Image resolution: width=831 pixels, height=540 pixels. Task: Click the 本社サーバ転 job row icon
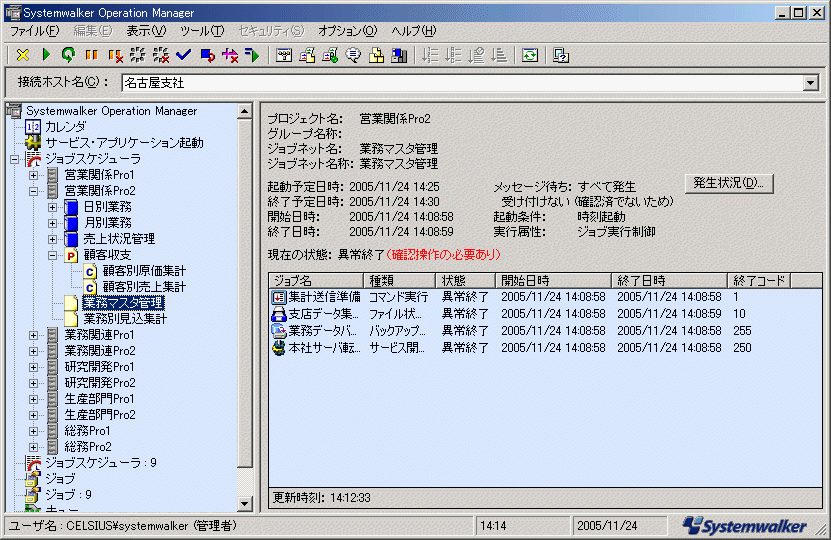click(x=279, y=348)
